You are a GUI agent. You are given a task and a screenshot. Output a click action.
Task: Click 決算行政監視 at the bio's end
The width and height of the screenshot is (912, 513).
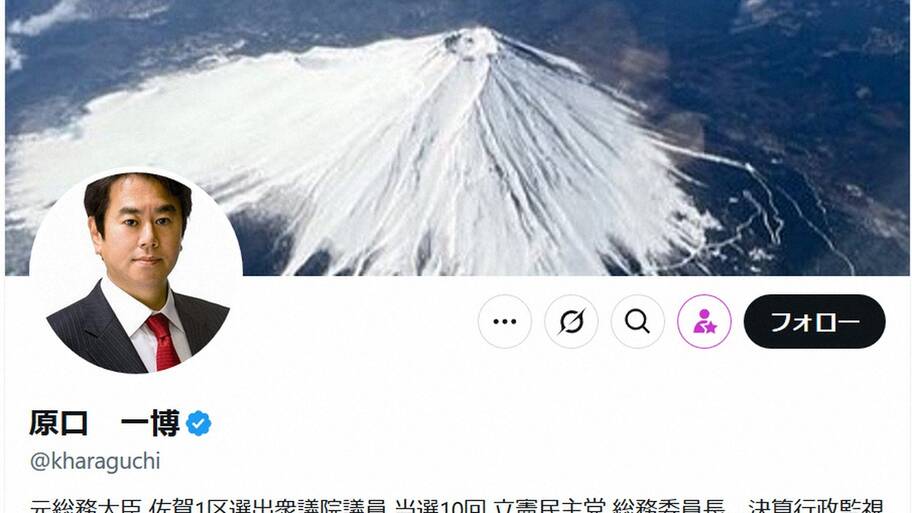pyautogui.click(x=816, y=506)
